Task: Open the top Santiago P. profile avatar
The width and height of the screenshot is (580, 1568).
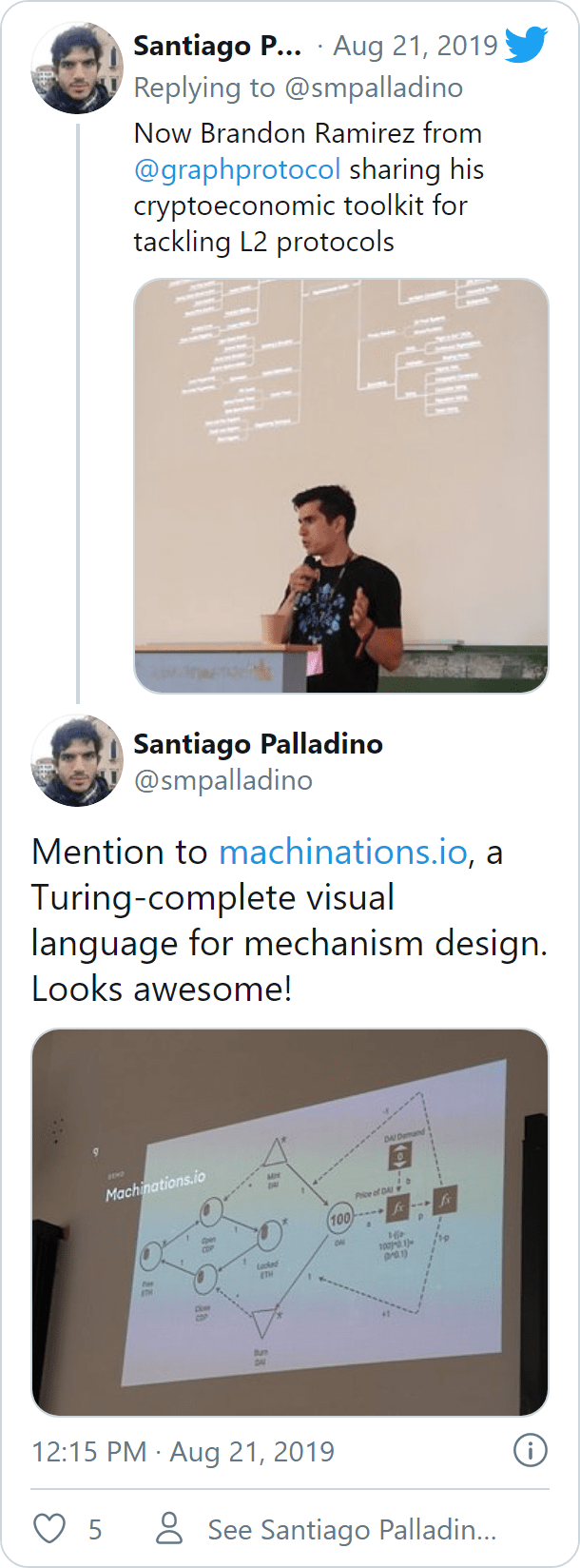Action: tap(77, 69)
